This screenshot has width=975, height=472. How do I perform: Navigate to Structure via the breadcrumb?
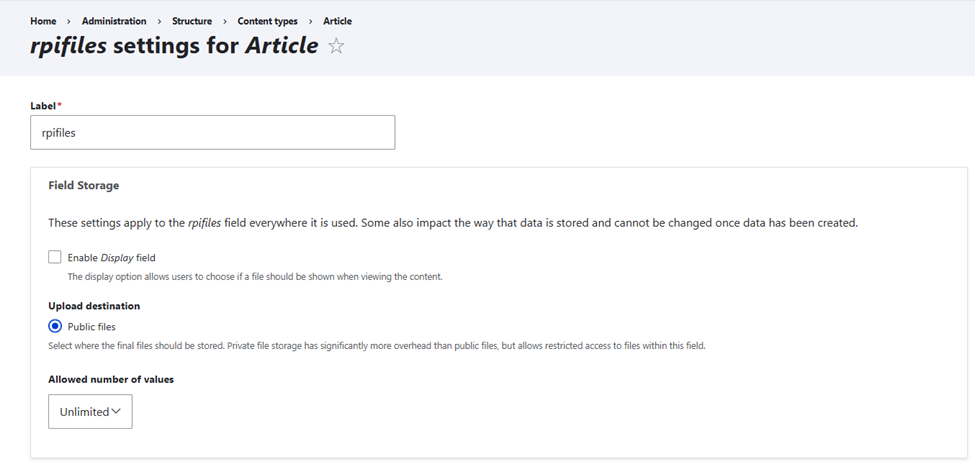(x=192, y=21)
